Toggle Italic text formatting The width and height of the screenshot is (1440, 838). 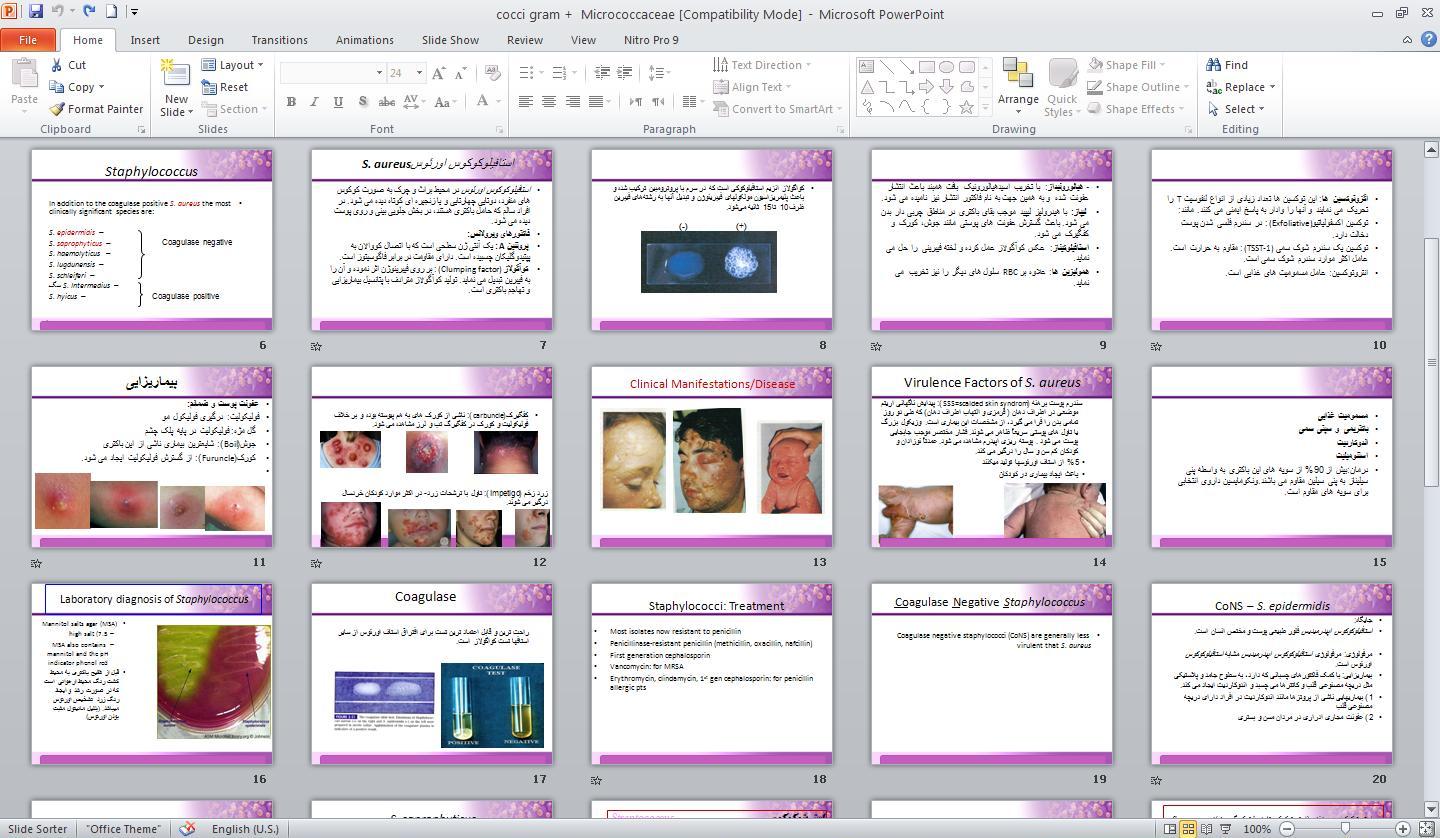(314, 101)
